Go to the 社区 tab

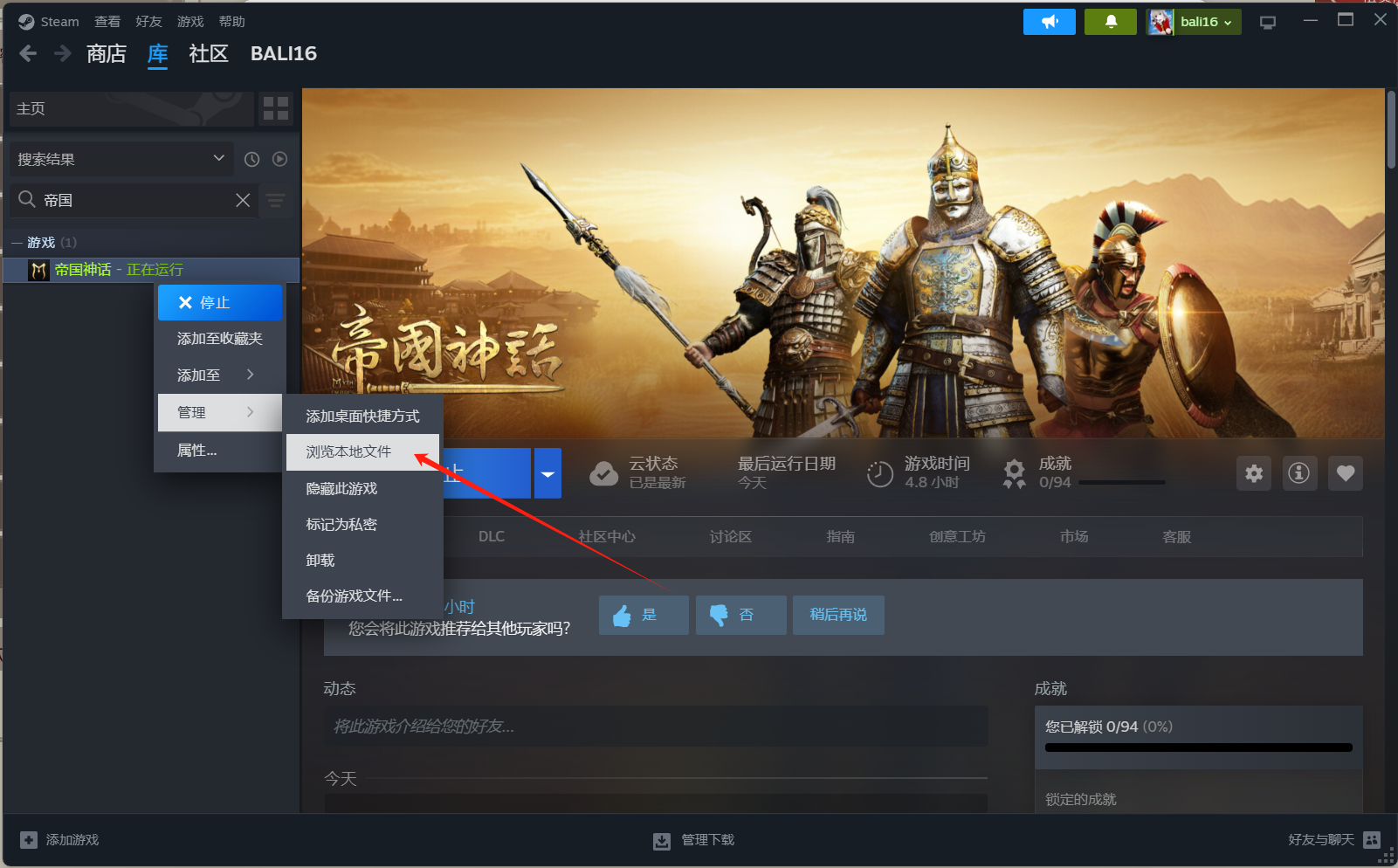(209, 54)
